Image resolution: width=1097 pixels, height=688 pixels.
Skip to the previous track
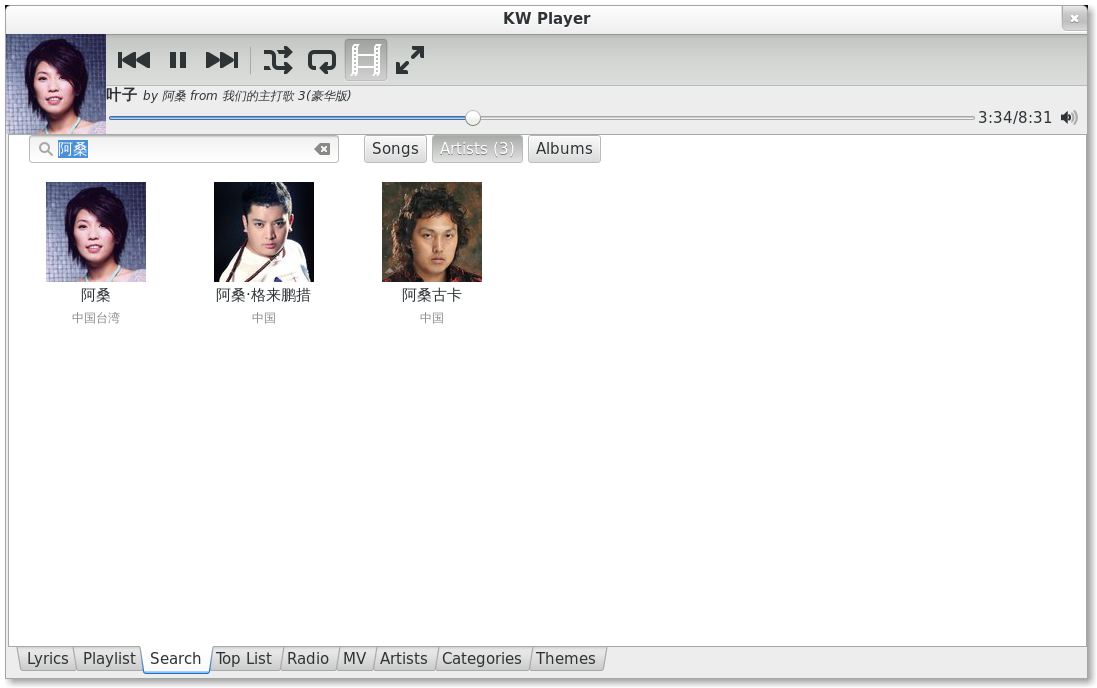coord(134,60)
